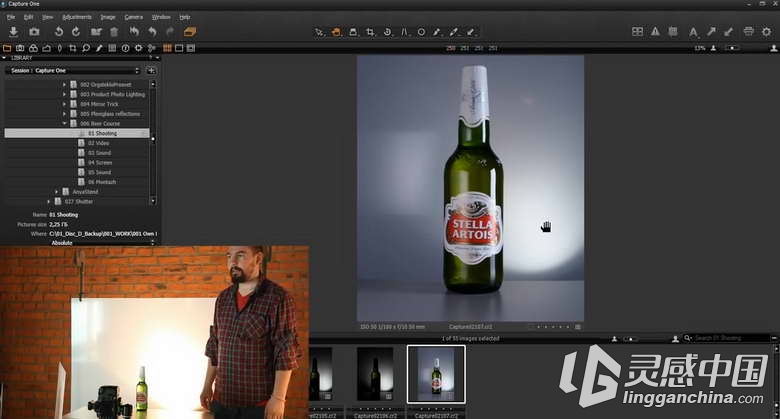Click the Move to folder icon
The height and width of the screenshot is (419, 780).
click(x=96, y=32)
